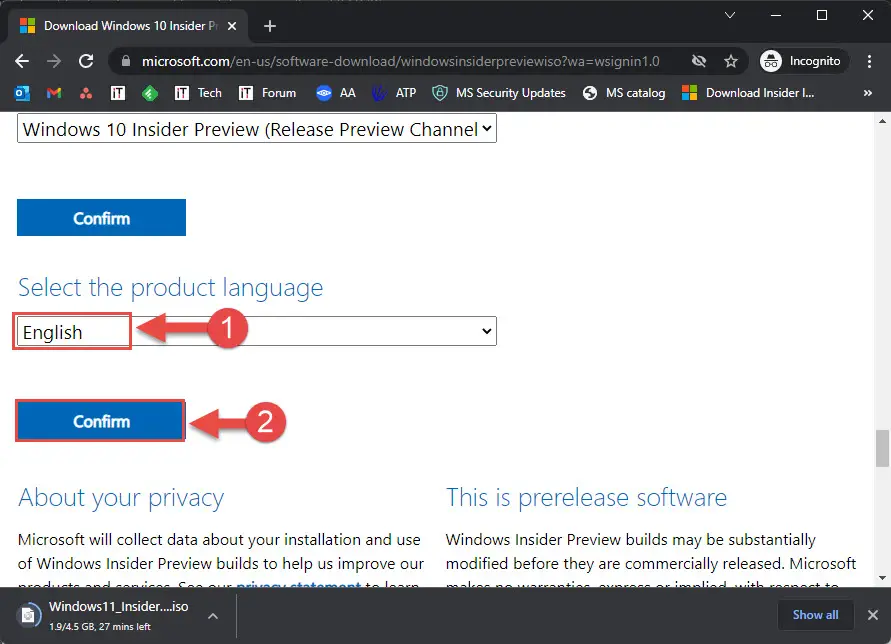
Task: Click Confirm below the edition dropdown
Action: point(101,218)
